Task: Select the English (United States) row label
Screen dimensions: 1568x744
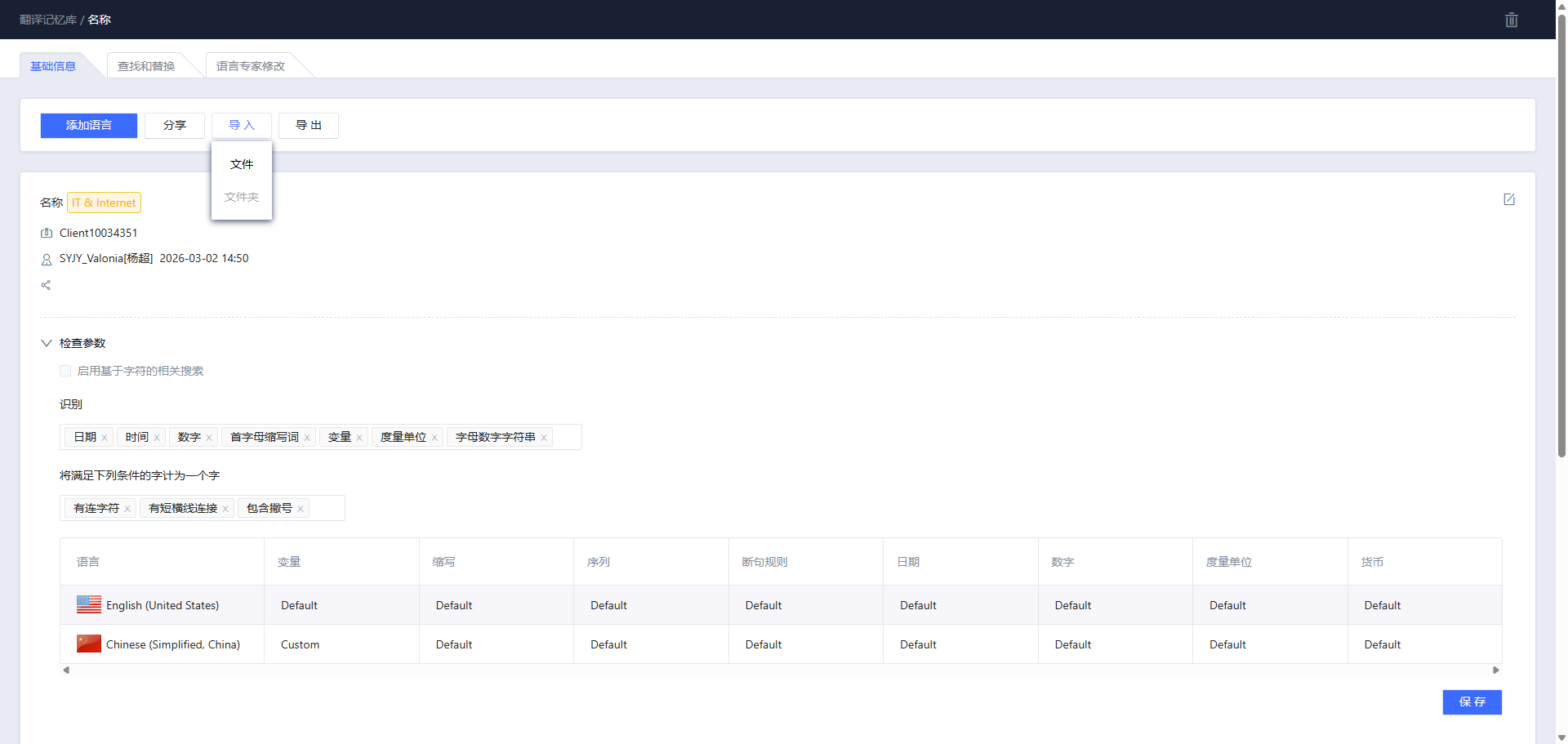Action: pos(163,605)
